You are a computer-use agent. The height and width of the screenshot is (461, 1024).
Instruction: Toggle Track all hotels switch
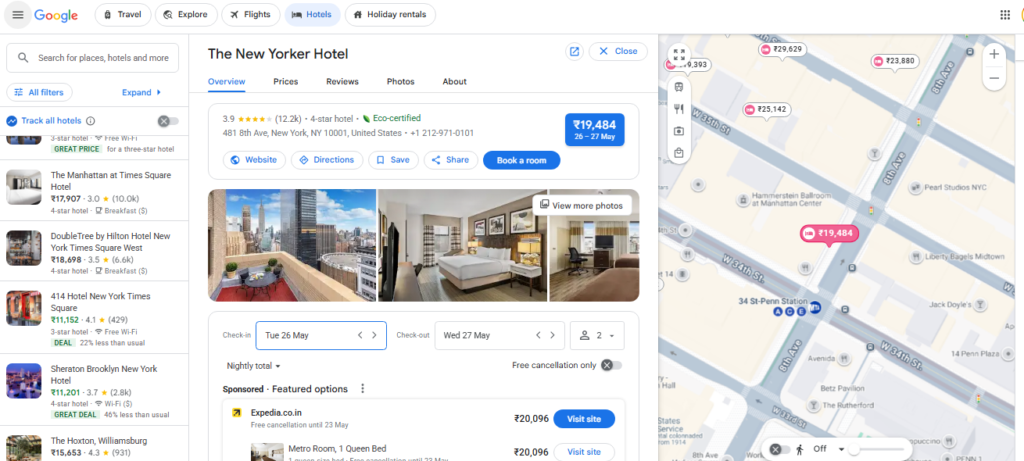(x=168, y=121)
